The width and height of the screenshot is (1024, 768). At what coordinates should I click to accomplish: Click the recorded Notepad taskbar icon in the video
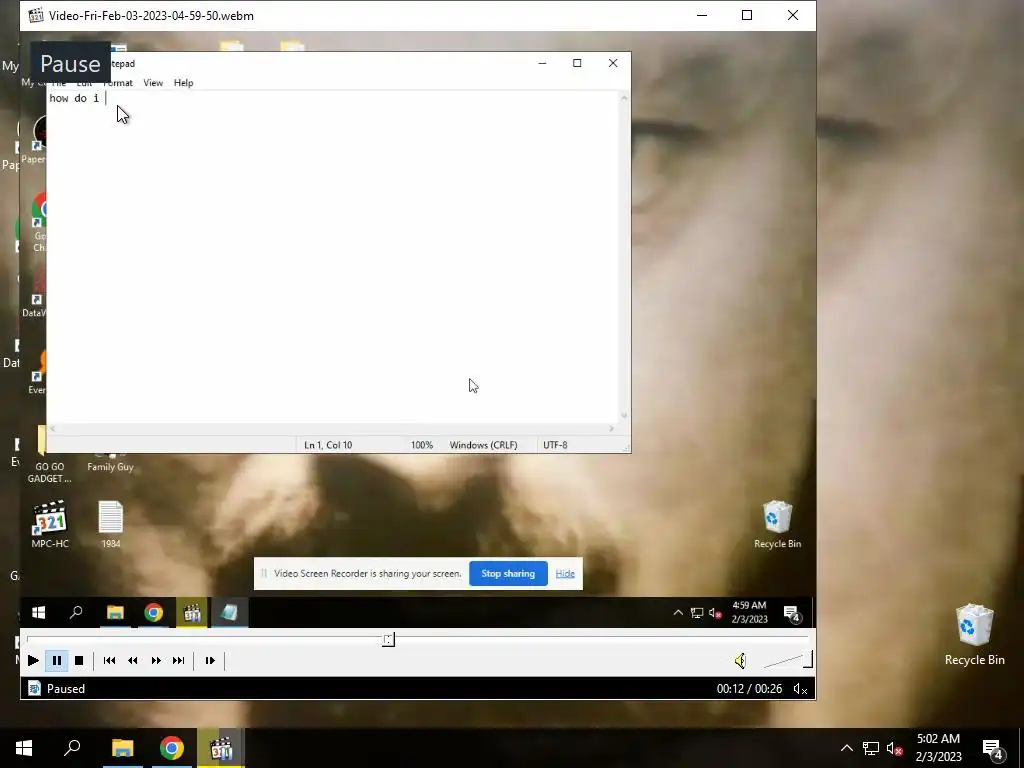[229, 613]
